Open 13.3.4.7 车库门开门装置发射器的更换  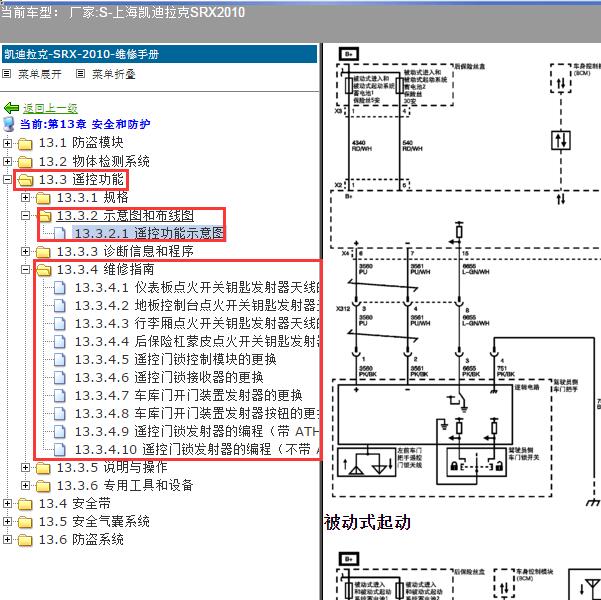point(189,396)
